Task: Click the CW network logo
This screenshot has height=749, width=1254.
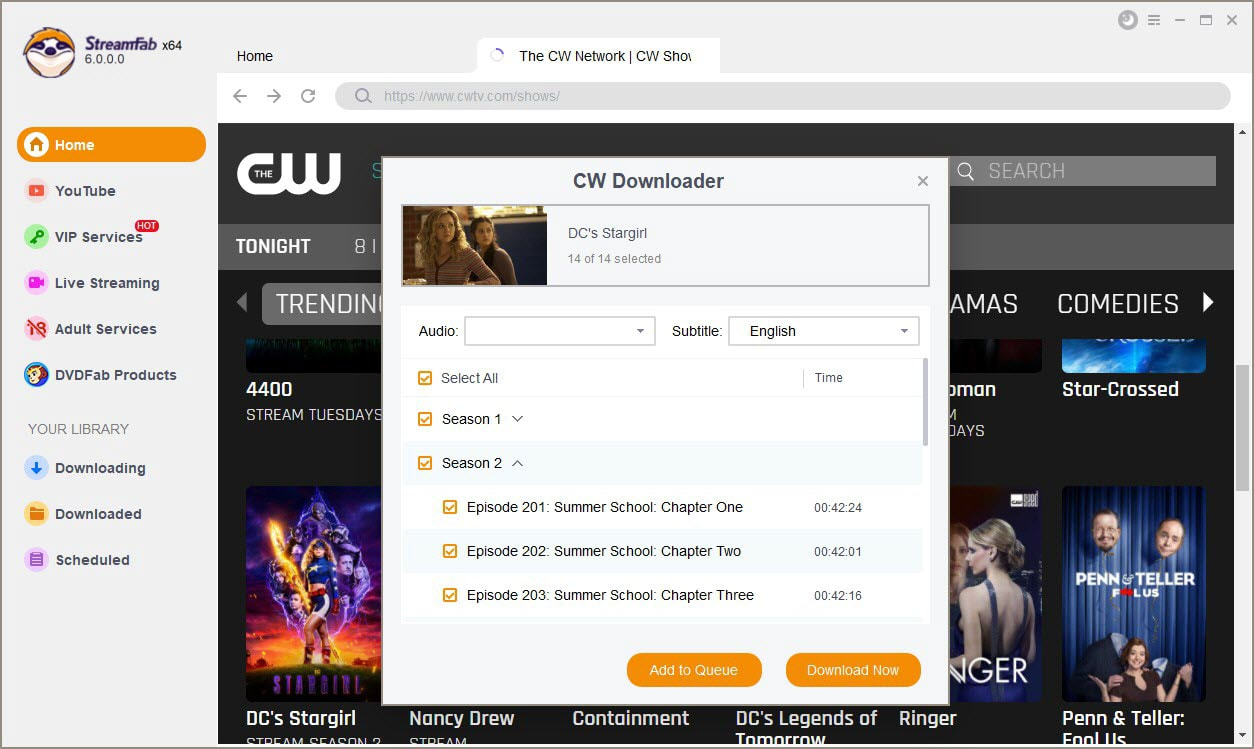Action: 289,173
